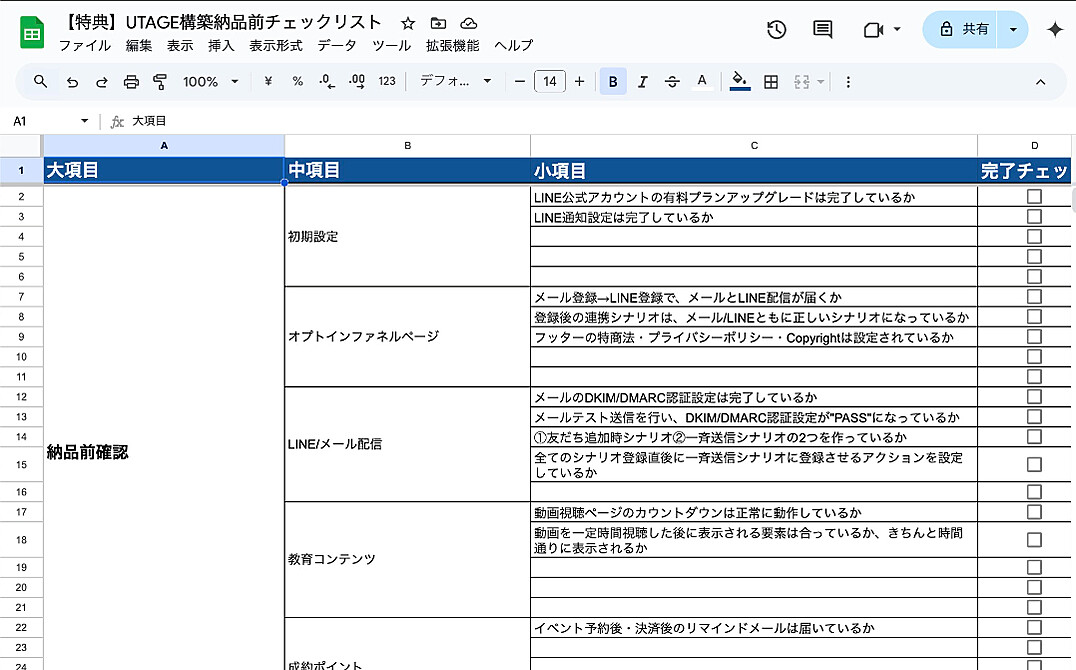This screenshot has height=670, width=1076.
Task: Open the font family デフォ... dropdown
Action: 455,82
